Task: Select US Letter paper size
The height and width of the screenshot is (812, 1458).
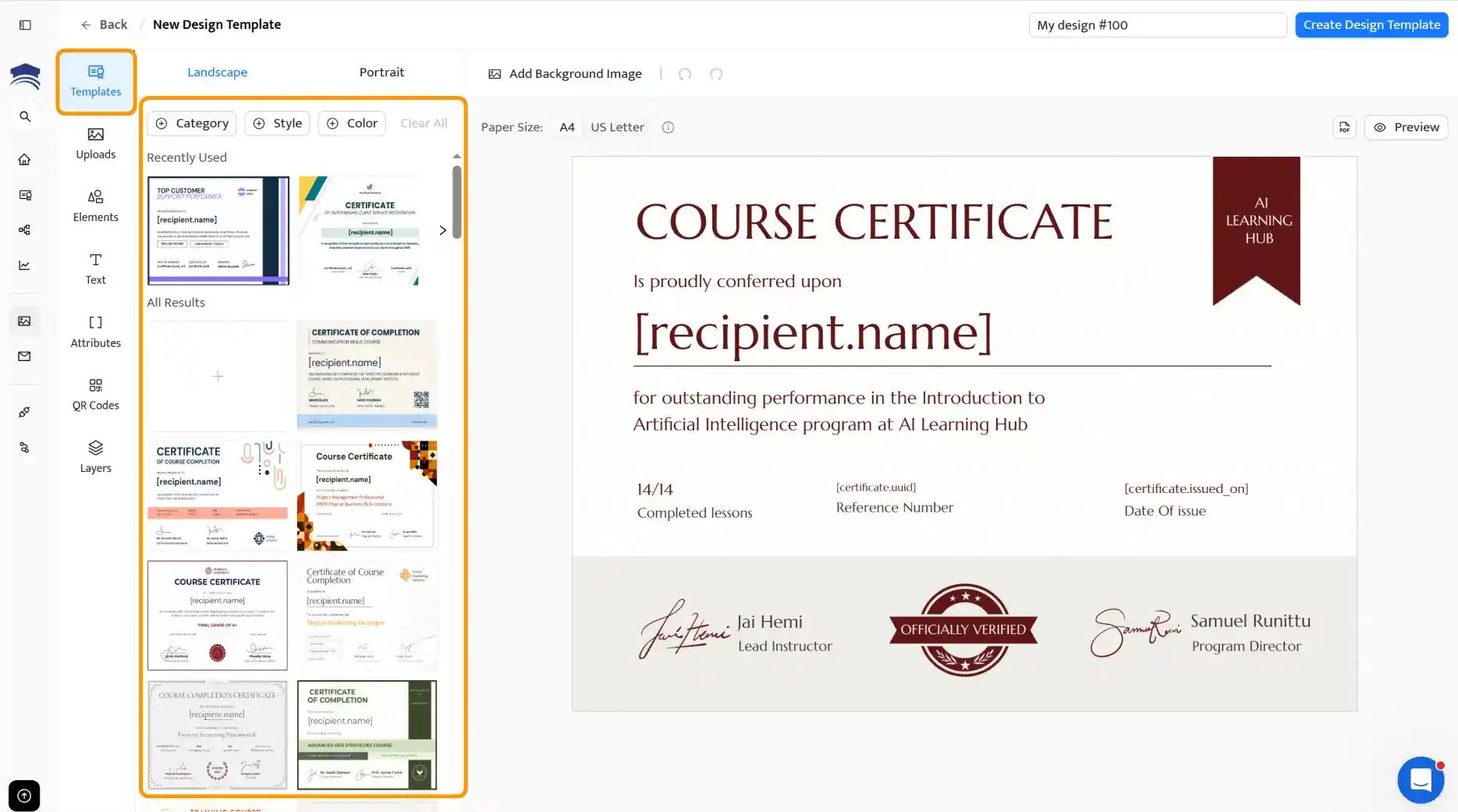Action: (617, 127)
